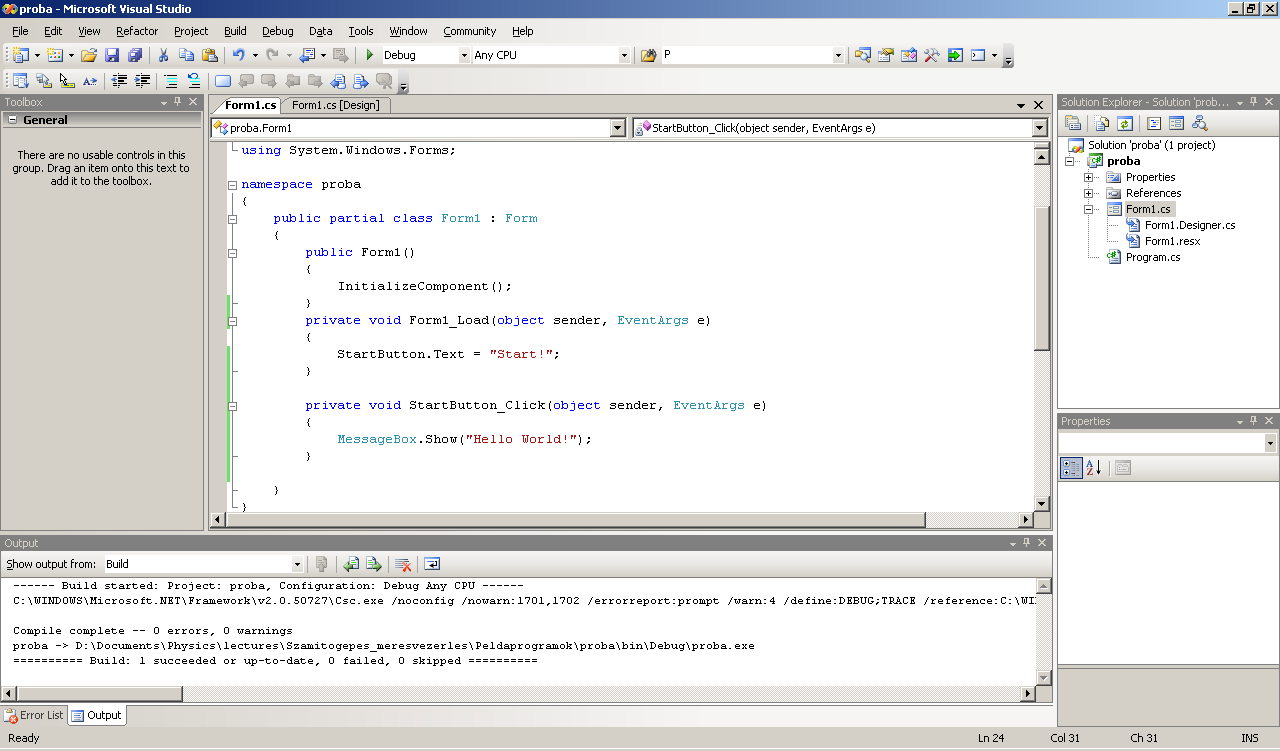
Task: Collapse the General group in Toolbox
Action: [x=12, y=120]
